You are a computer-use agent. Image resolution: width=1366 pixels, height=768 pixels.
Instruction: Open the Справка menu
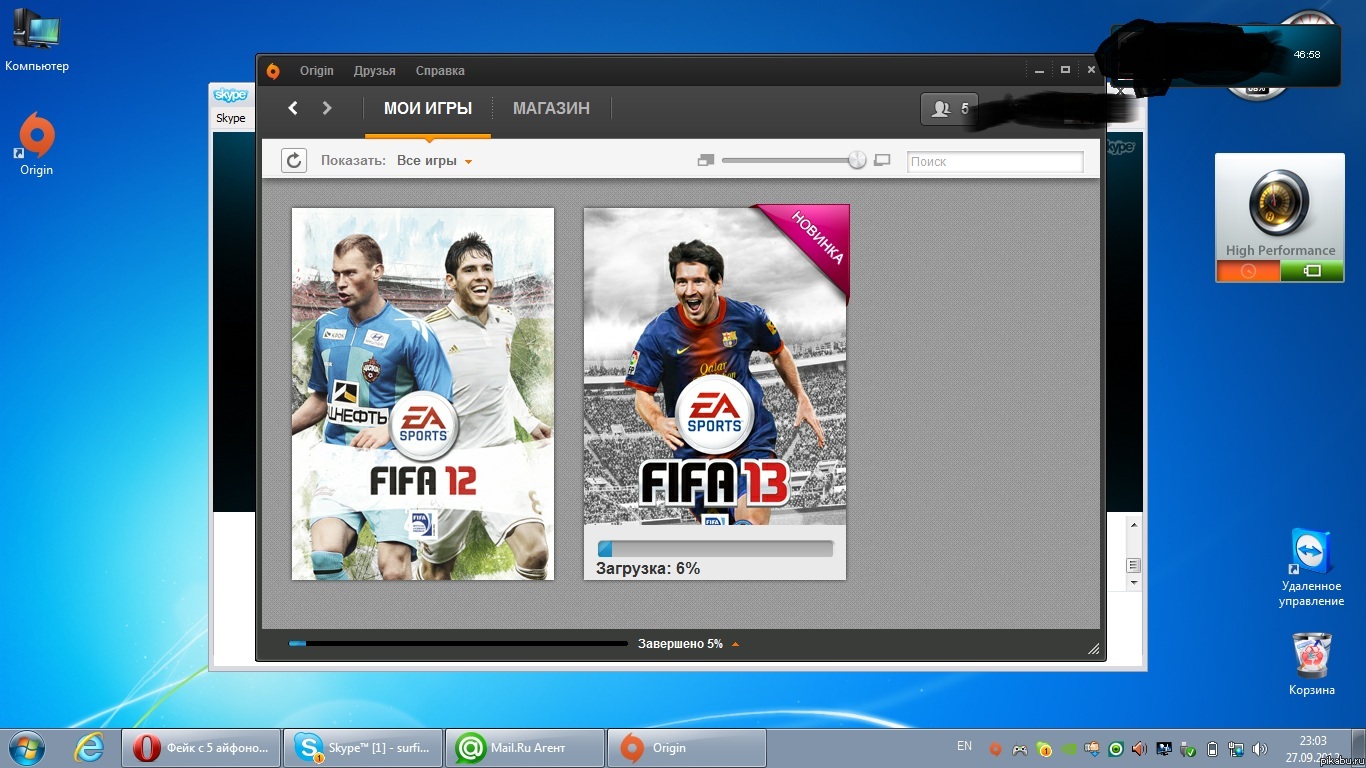pos(440,71)
